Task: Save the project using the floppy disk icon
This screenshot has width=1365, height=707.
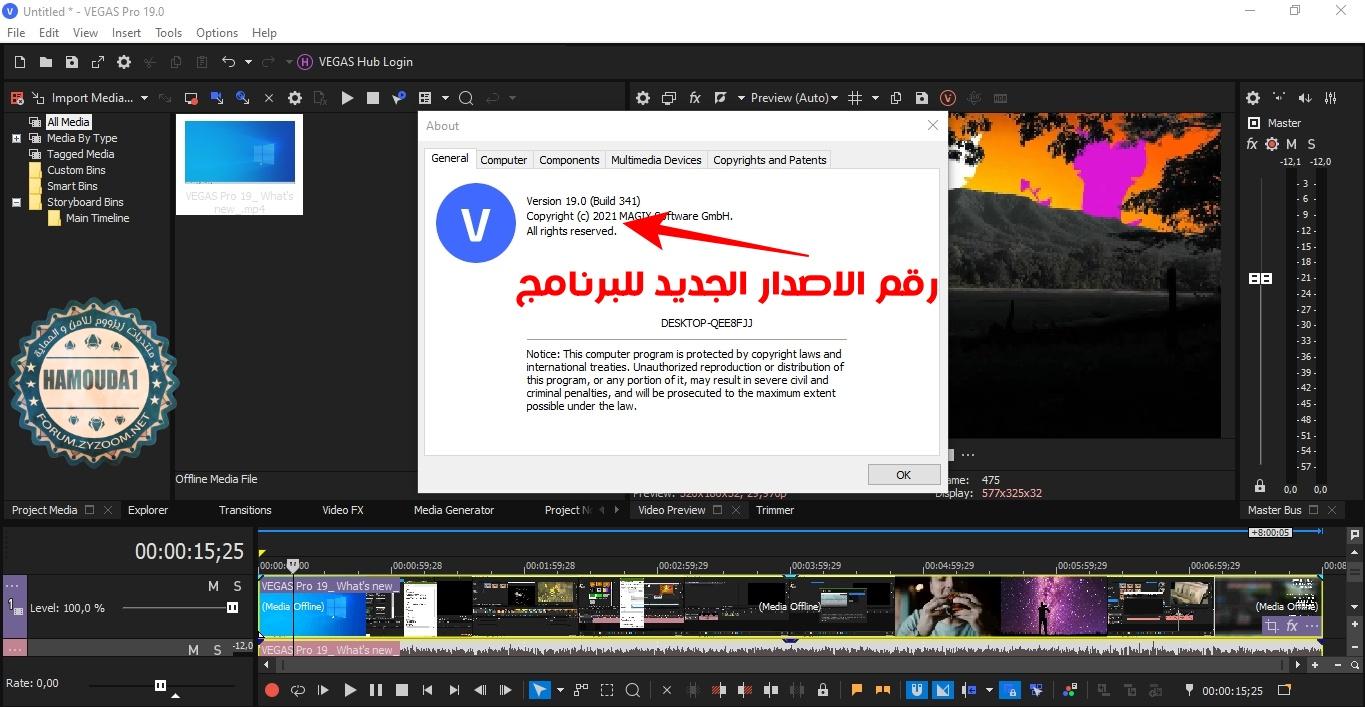Action: [72, 62]
